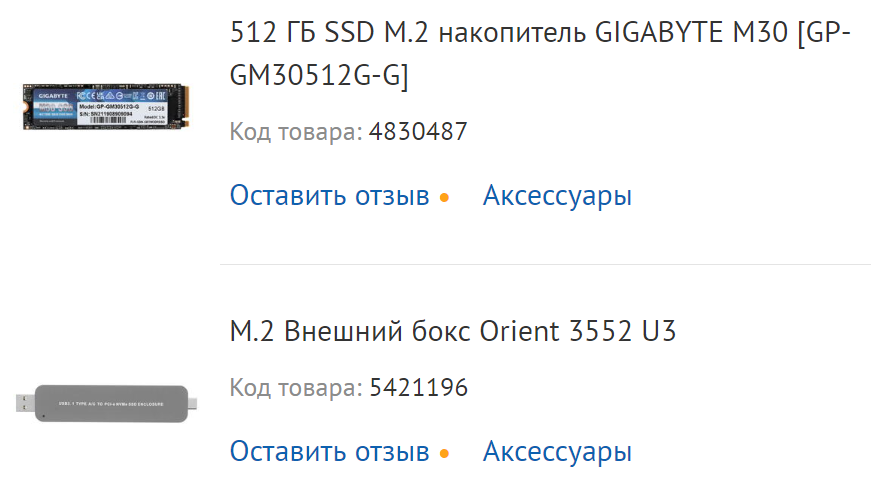Viewport: 871px width, 480px height.
Task: Click the GIGABYTE SSD product thumbnail
Action: pos(107,109)
